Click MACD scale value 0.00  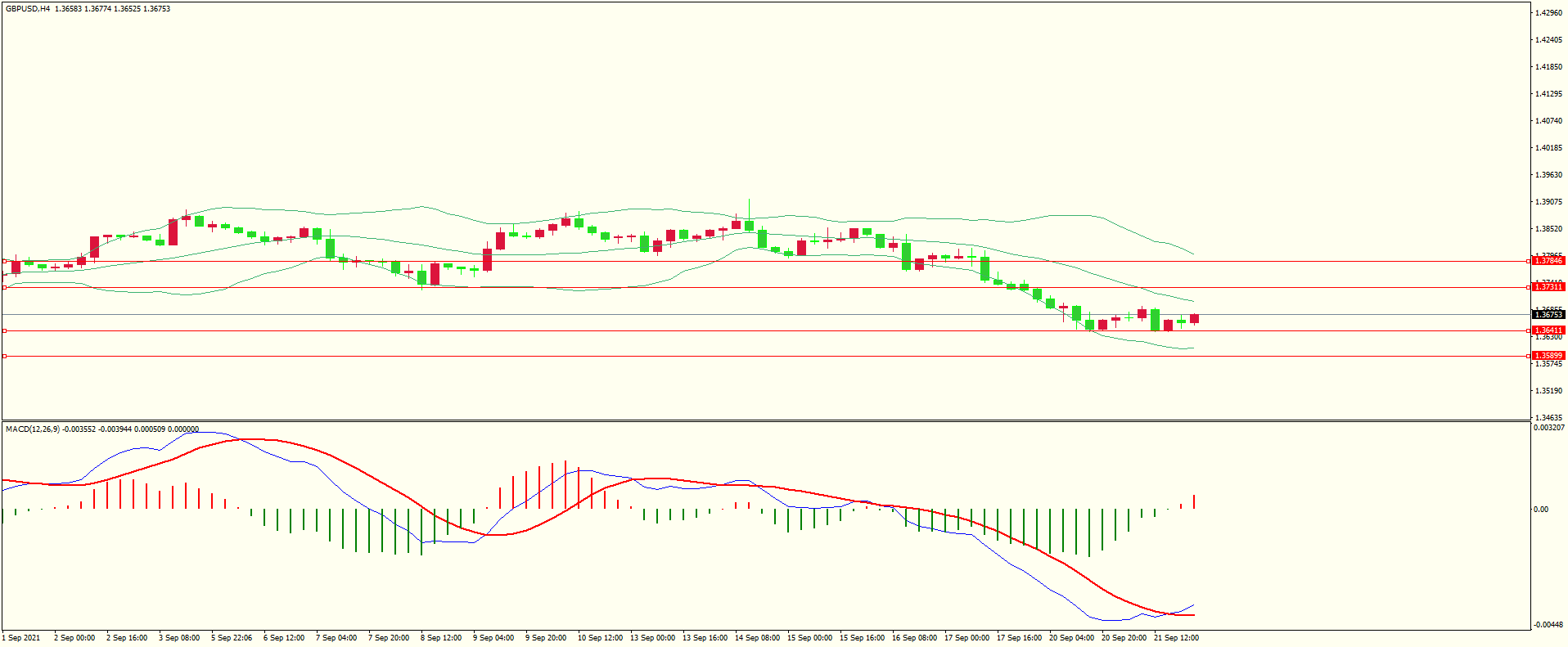click(x=1541, y=510)
